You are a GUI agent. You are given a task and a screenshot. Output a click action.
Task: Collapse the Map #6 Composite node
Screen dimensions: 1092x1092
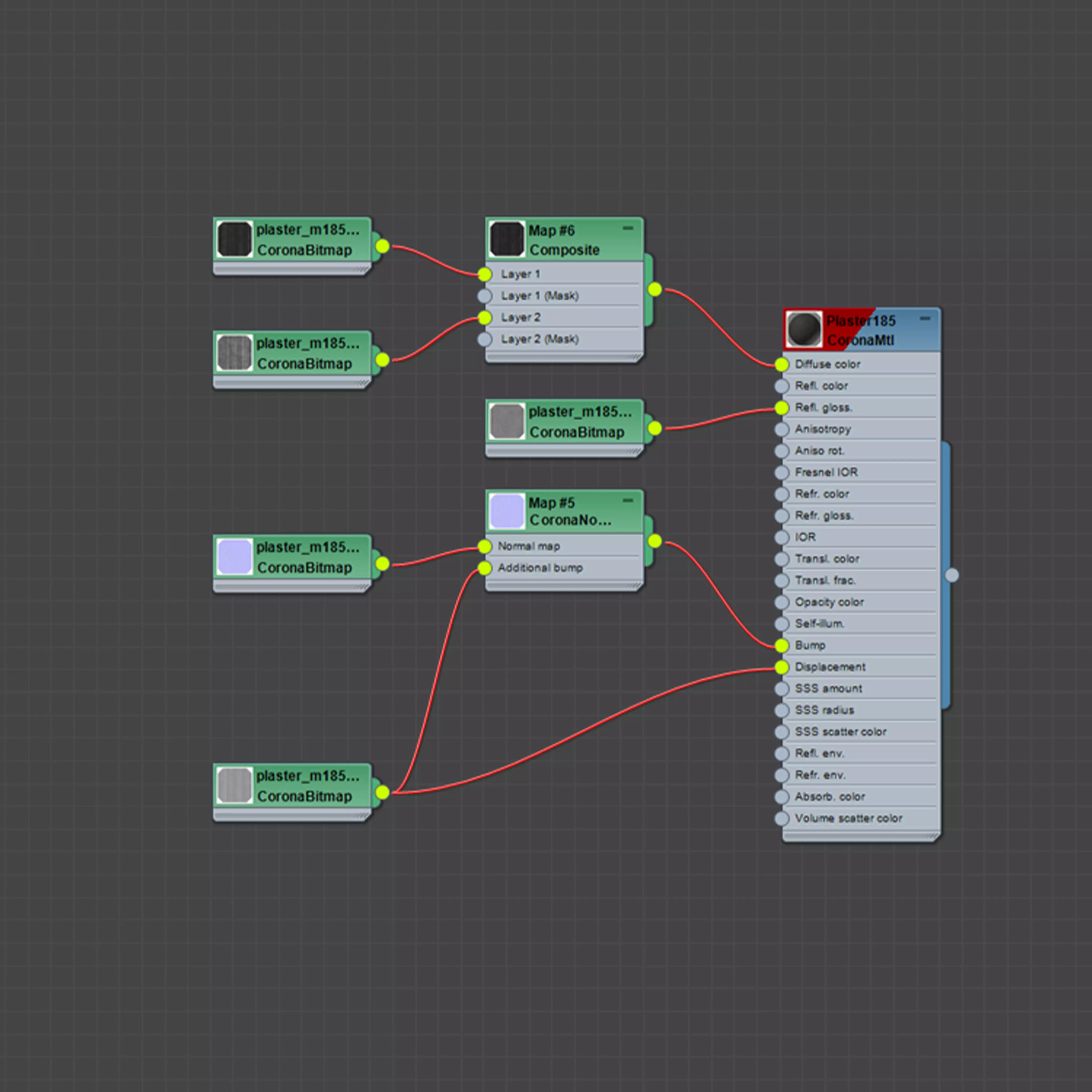coord(627,228)
